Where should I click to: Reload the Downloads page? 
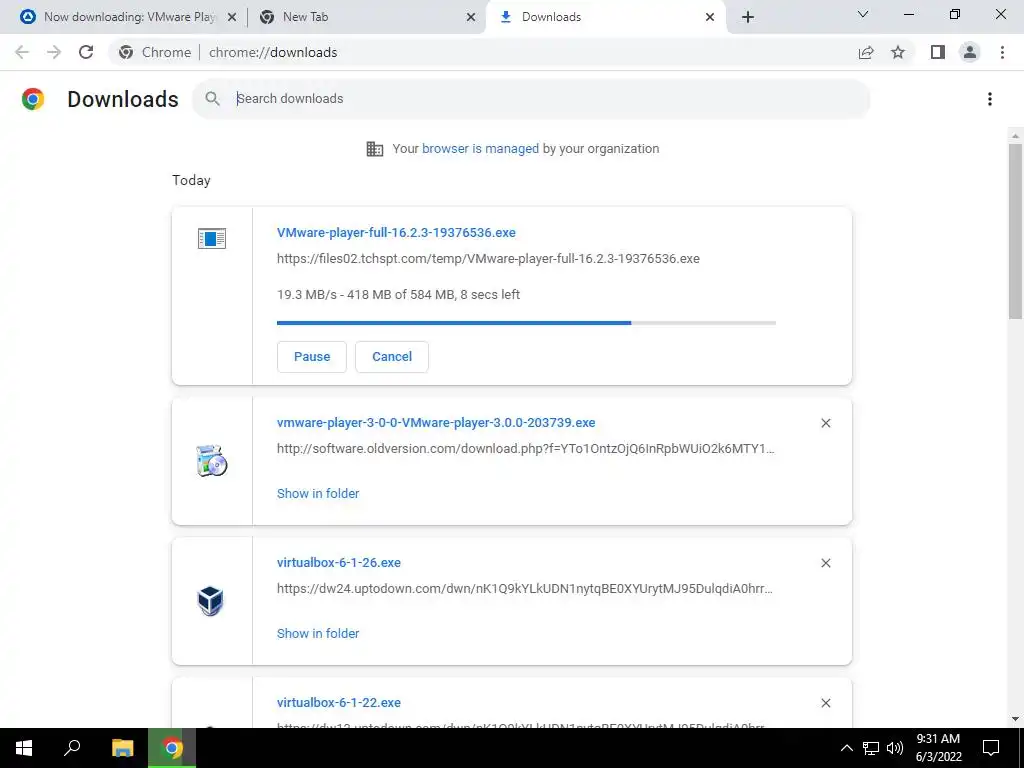pos(86,52)
